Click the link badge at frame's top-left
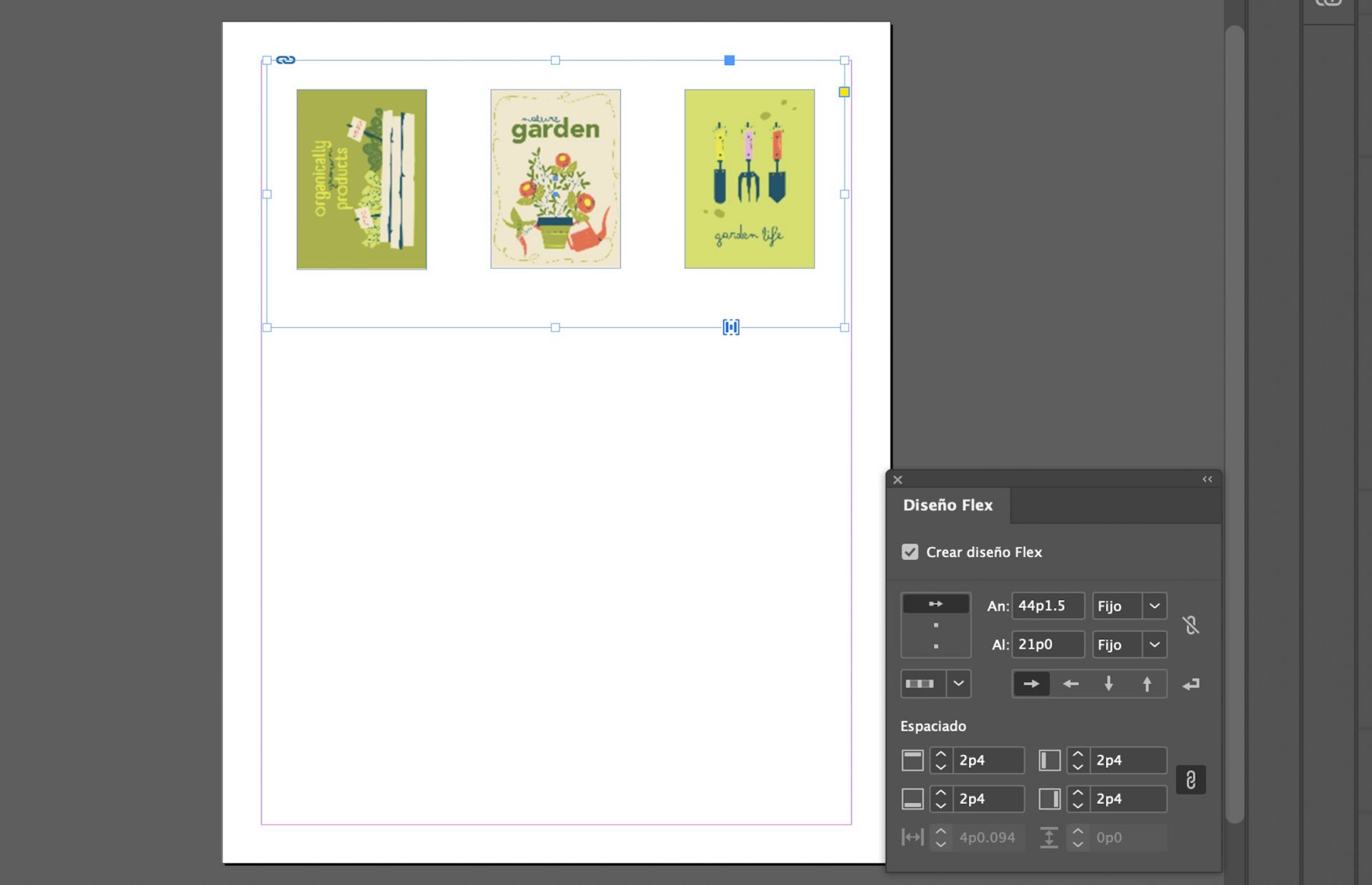 [x=285, y=60]
